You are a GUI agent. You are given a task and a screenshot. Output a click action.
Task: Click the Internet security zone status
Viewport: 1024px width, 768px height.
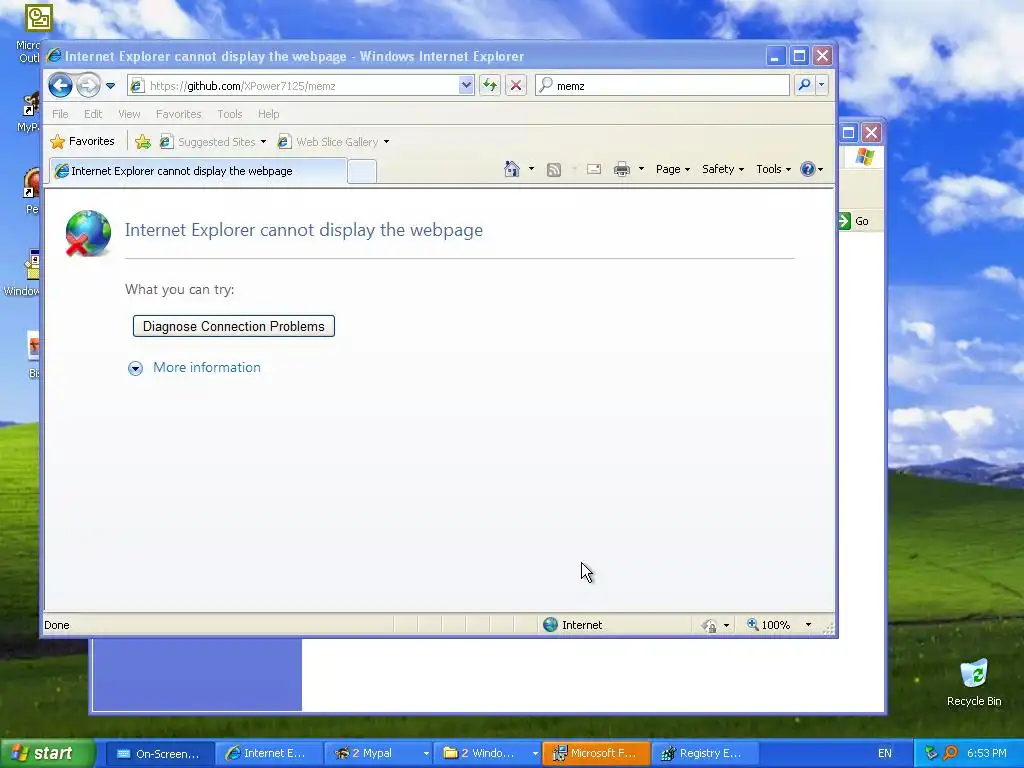573,625
